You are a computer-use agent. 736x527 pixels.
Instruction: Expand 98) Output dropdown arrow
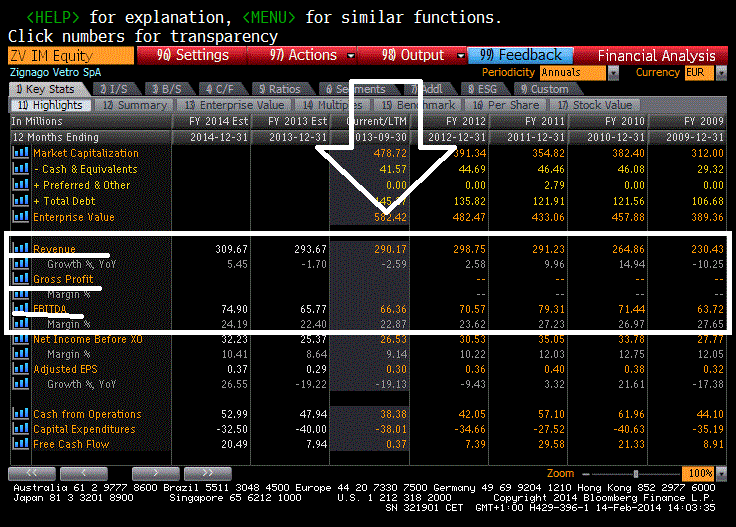pos(461,56)
